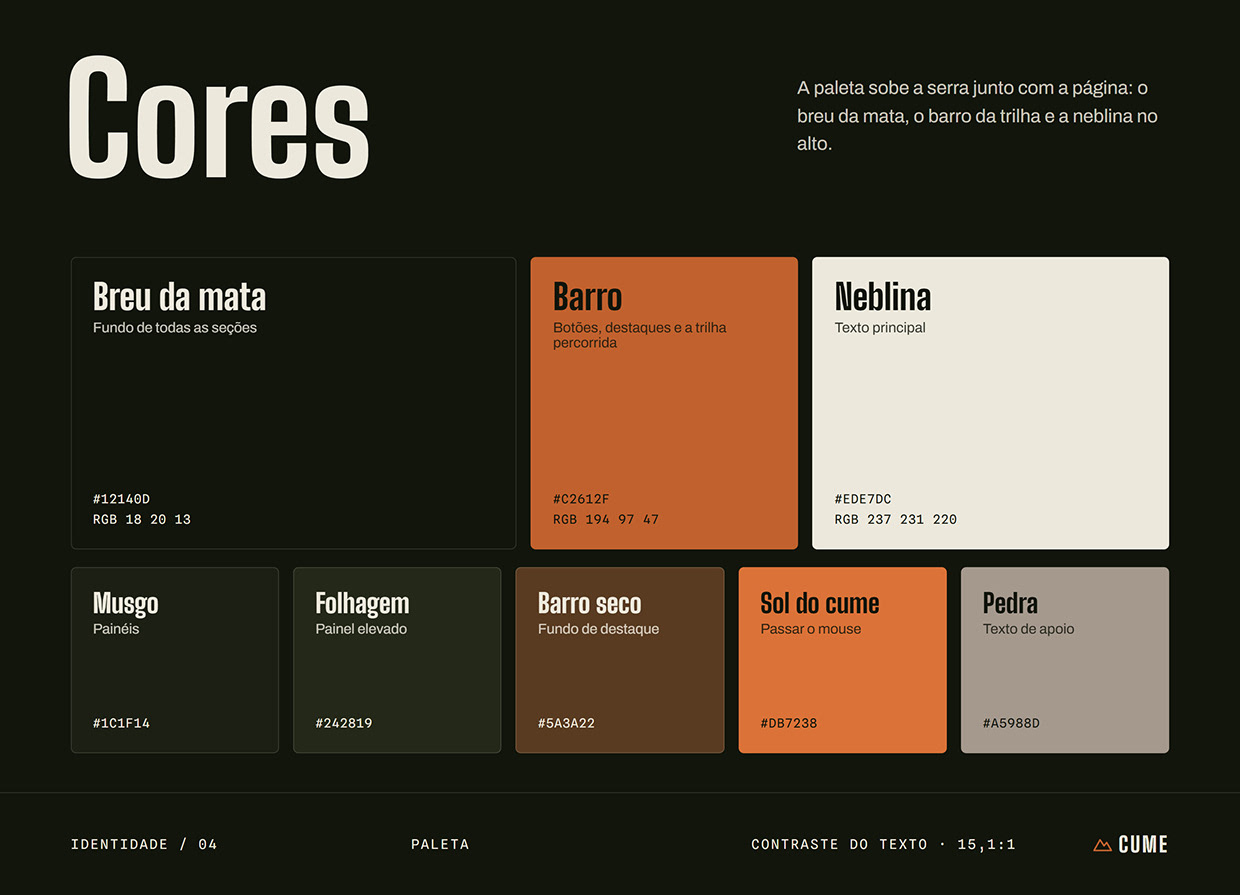Screen dimensions: 1240x895
Task: Click the "Botões, destaques e a trilha percorrida" description
Action: coord(640,335)
